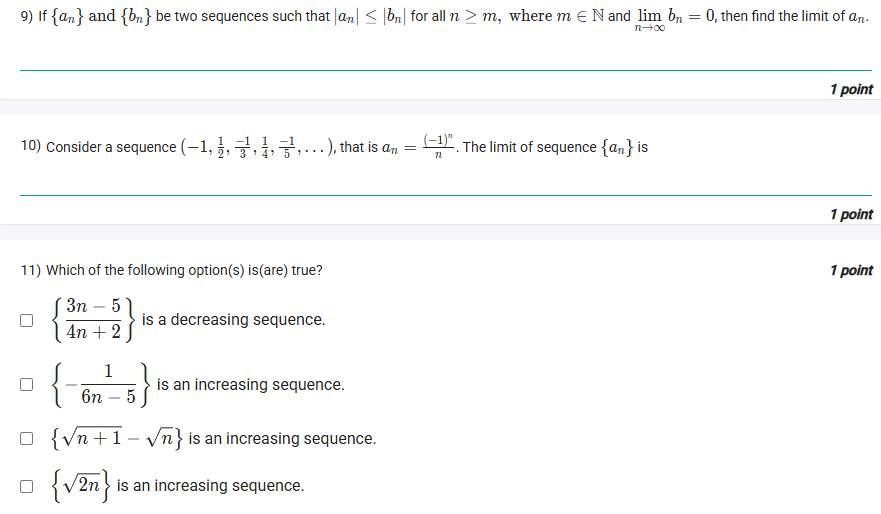This screenshot has height=514, width=881.
Task: Click the √(2n) formula in the last option
Action: tap(81, 485)
